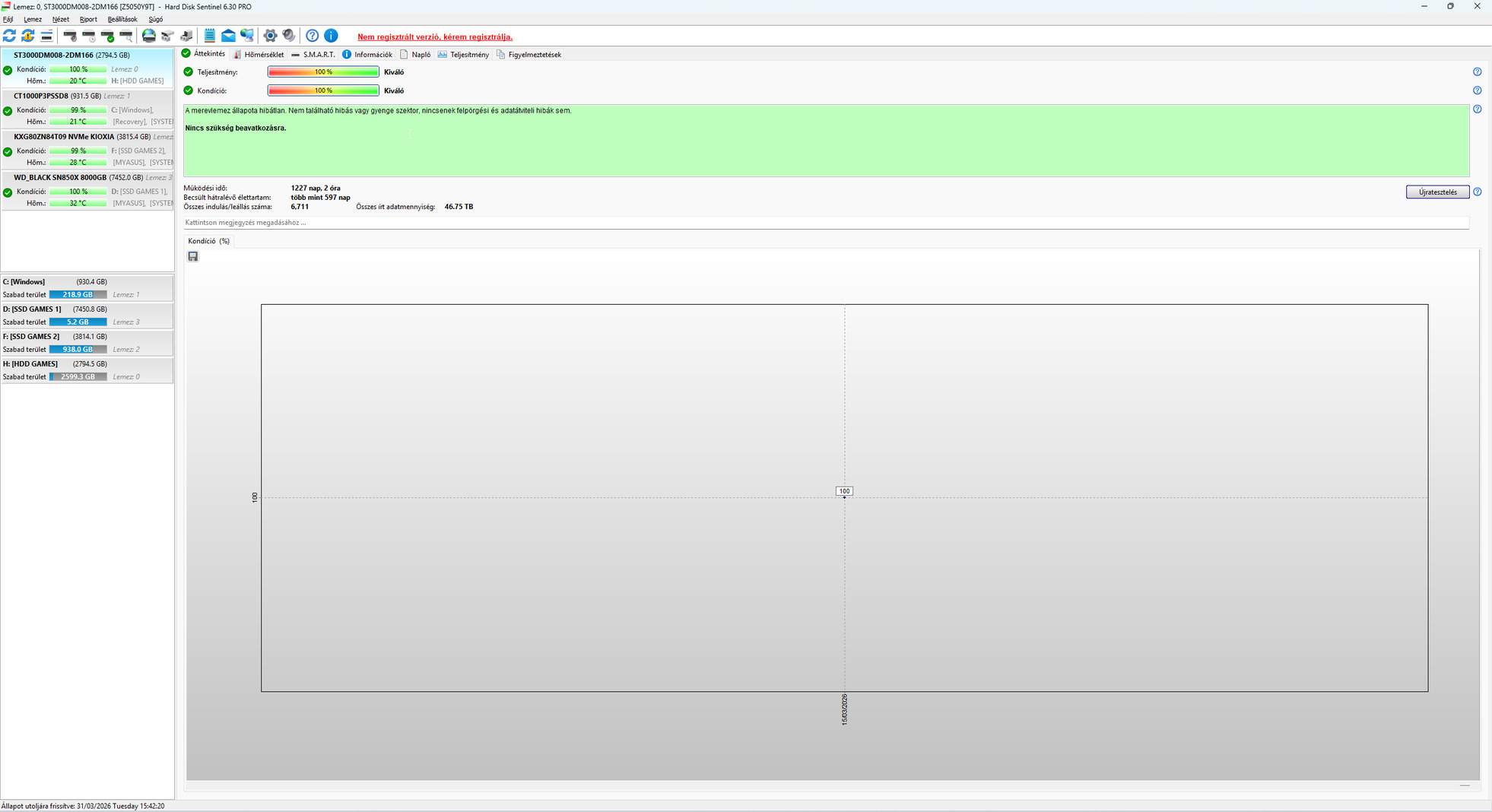The image size is (1492, 812).
Task: Open the blue notepad report icon
Action: pos(209,36)
